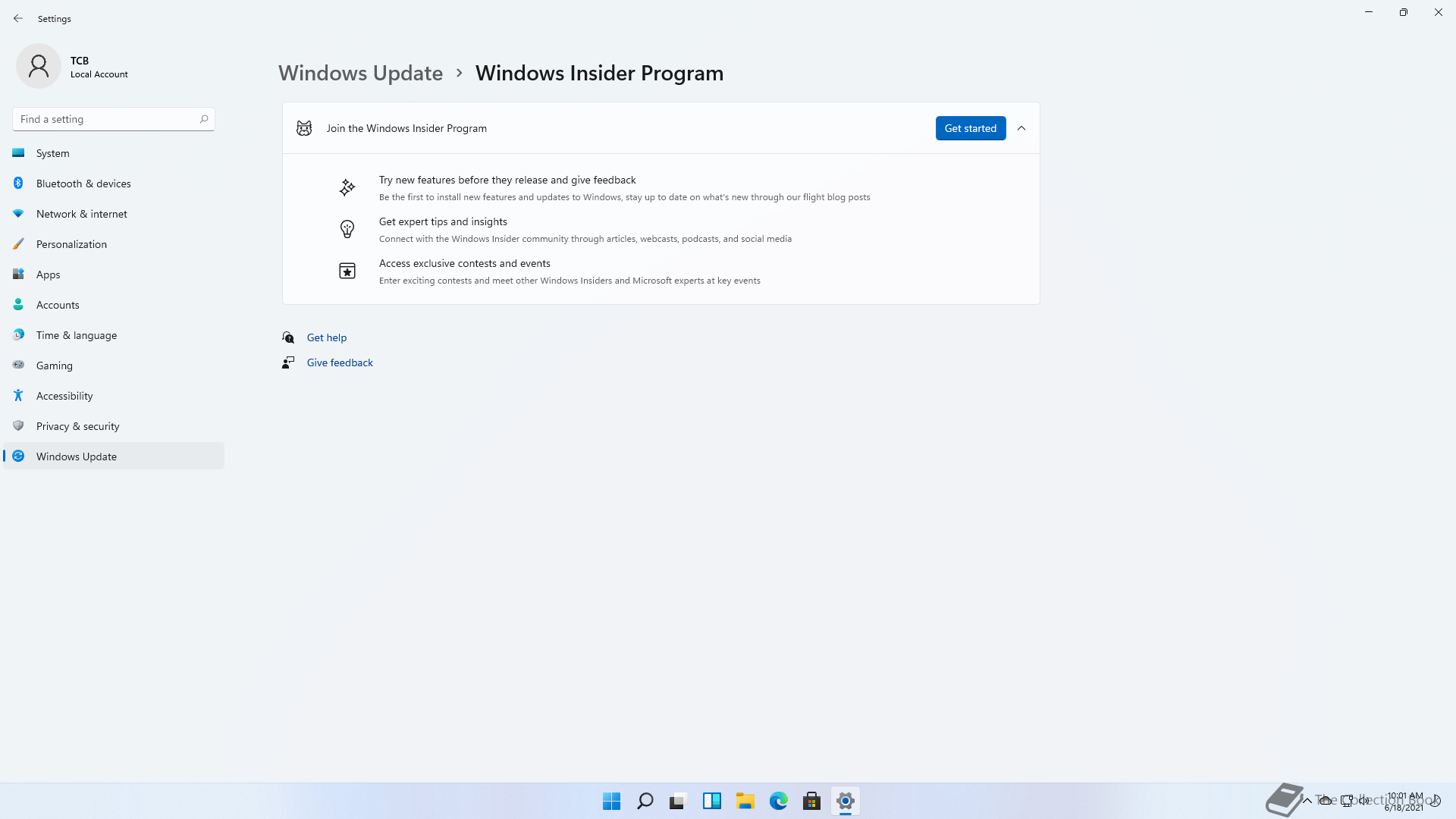This screenshot has width=1456, height=819.
Task: Go back to Windows Update breadcrumb
Action: [360, 73]
